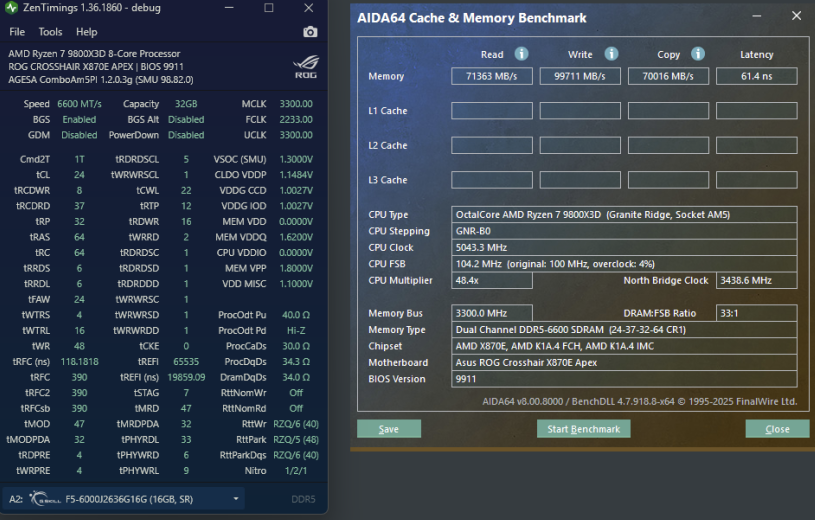This screenshot has width=815, height=520.
Task: Click MCLK value 3300.00
Action: pos(296,104)
